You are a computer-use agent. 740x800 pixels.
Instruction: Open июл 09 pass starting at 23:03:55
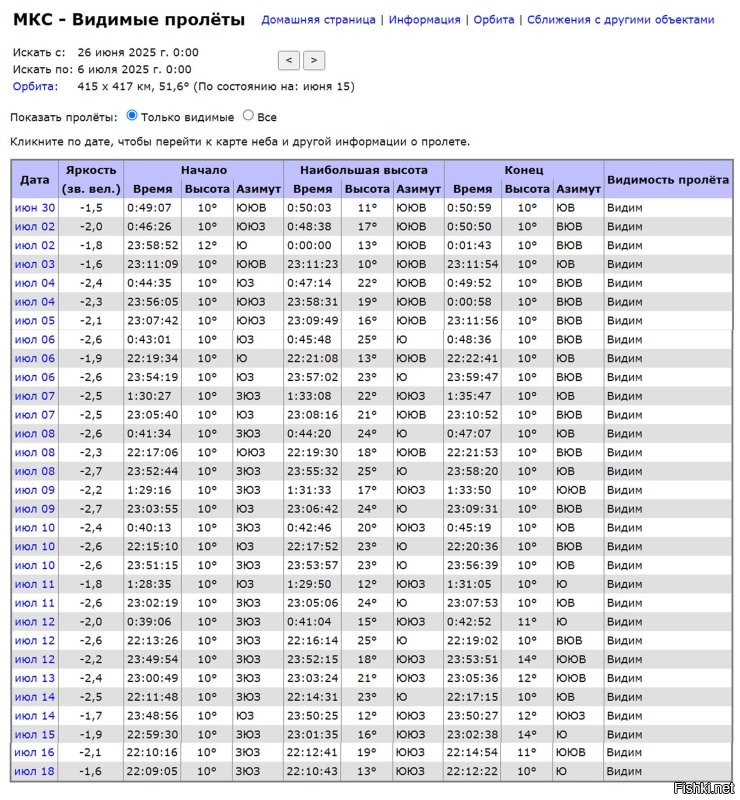(x=35, y=509)
